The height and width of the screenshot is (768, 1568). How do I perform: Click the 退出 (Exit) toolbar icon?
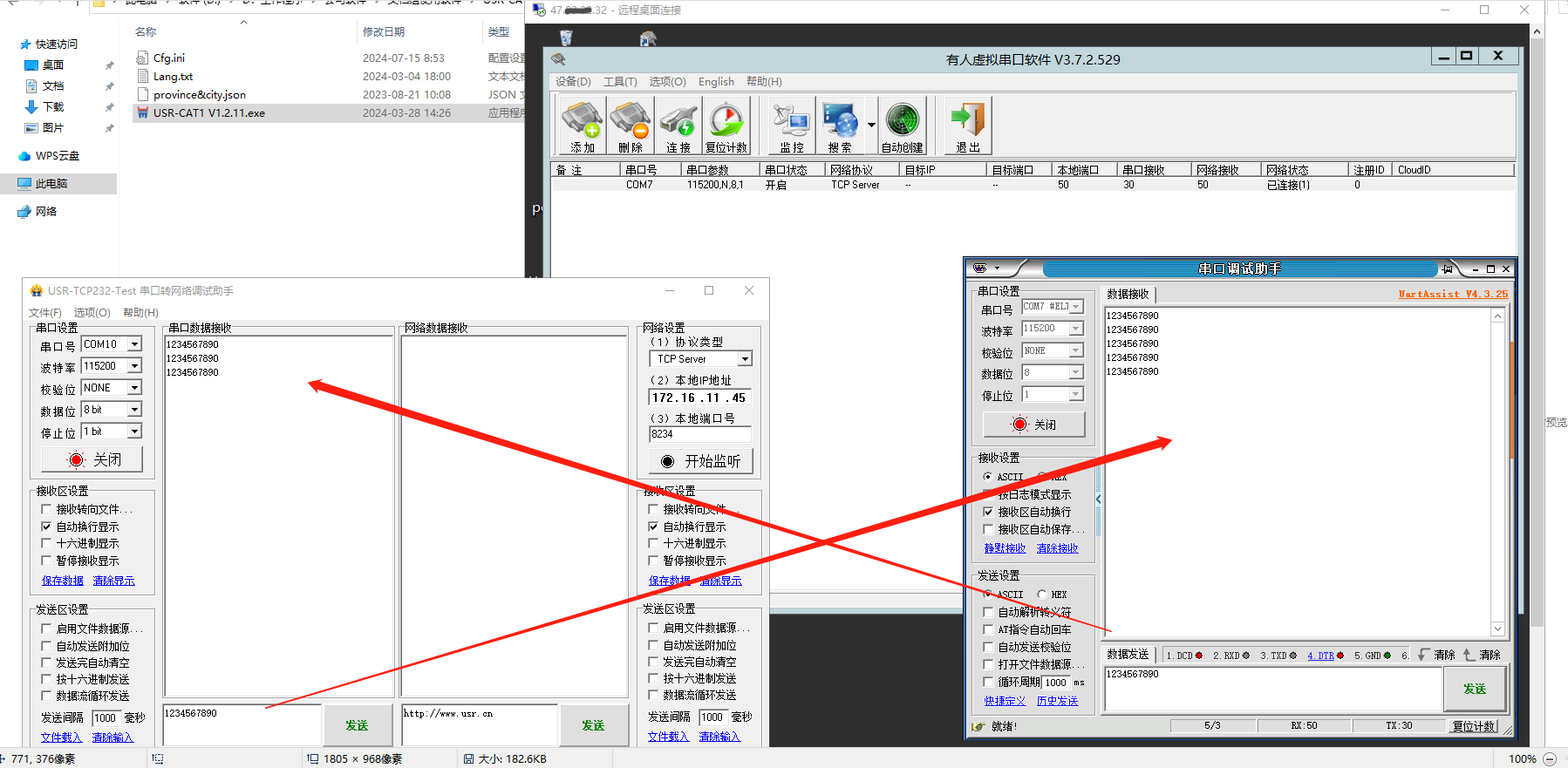pos(968,126)
